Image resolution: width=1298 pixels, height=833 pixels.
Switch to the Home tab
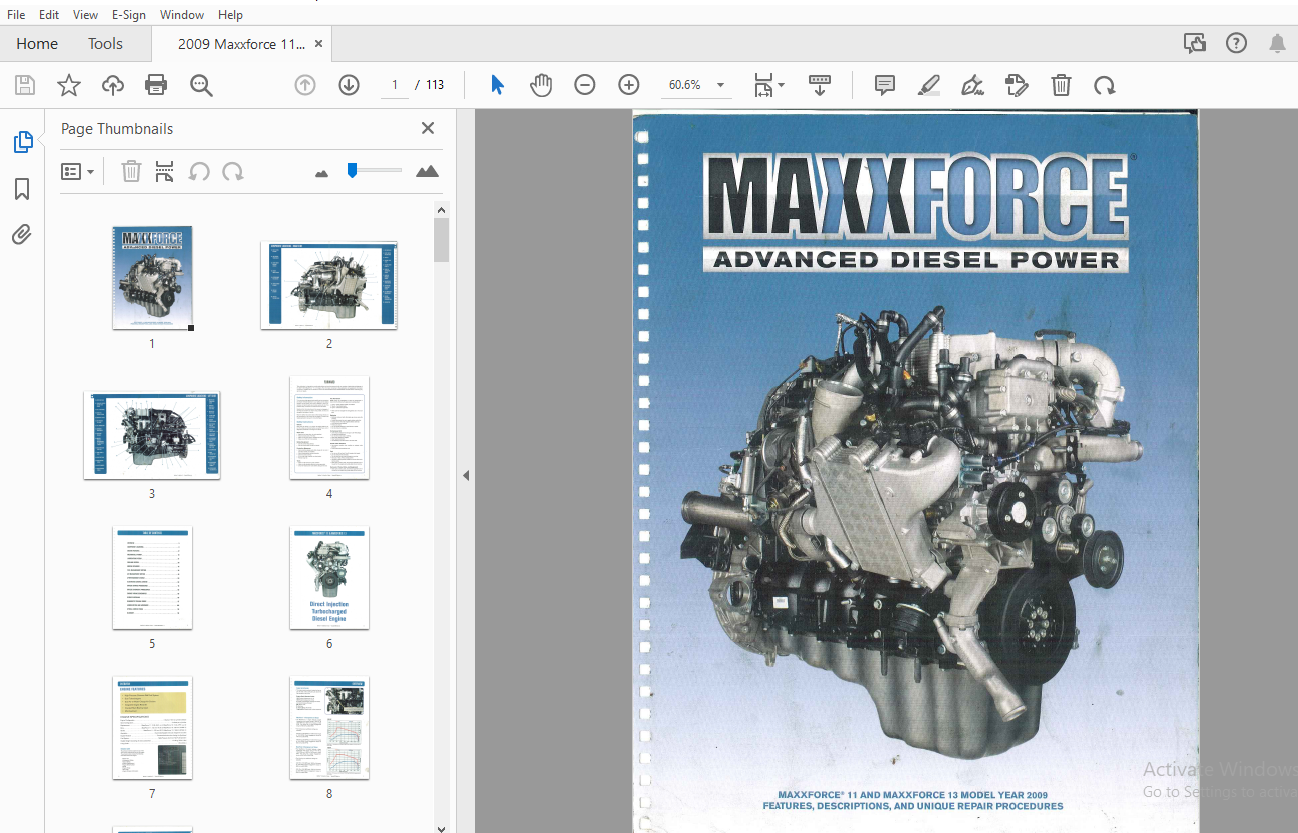pyautogui.click(x=37, y=44)
